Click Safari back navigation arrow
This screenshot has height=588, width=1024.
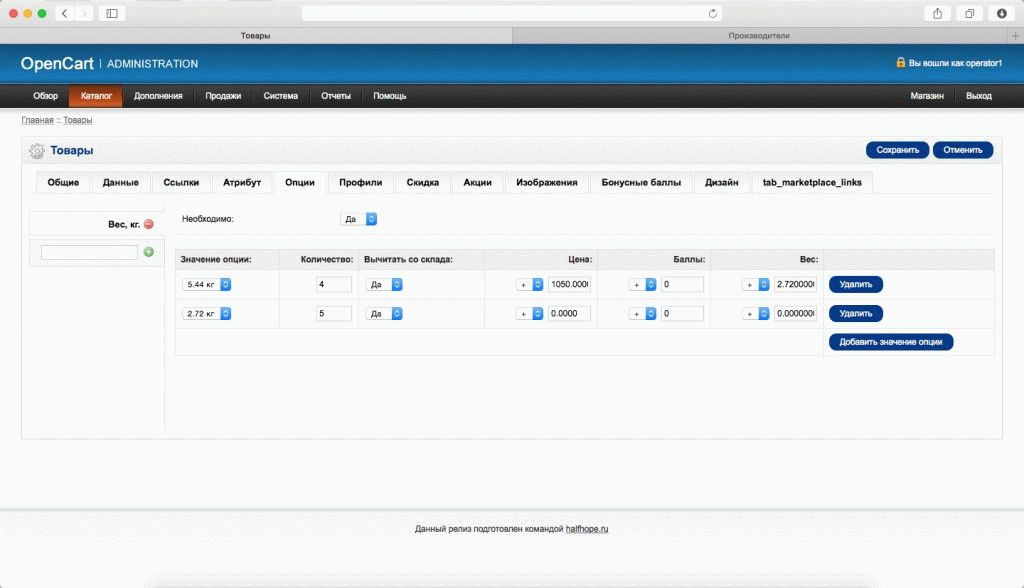tap(64, 13)
